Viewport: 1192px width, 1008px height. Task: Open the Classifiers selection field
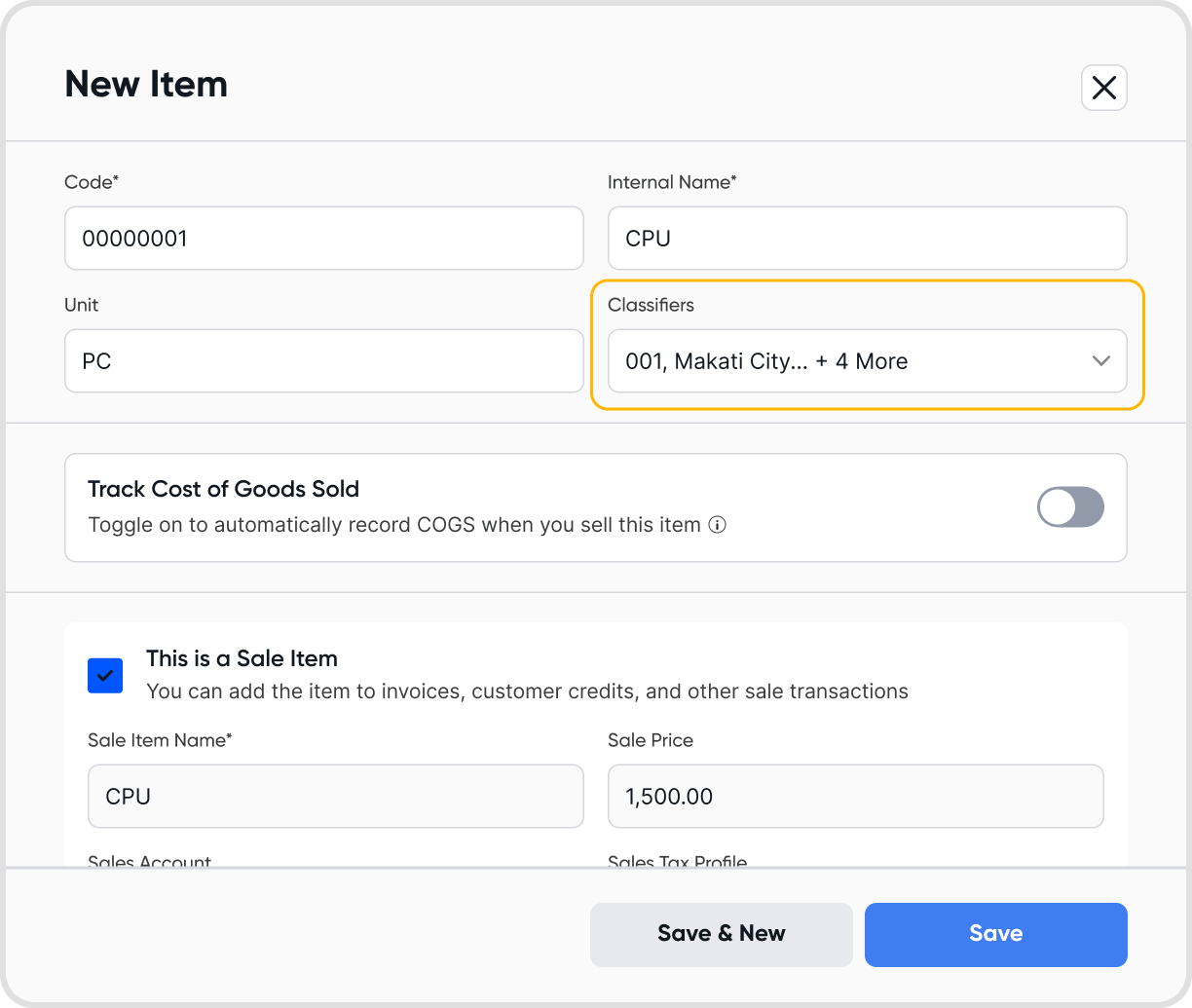pyautogui.click(x=847, y=361)
